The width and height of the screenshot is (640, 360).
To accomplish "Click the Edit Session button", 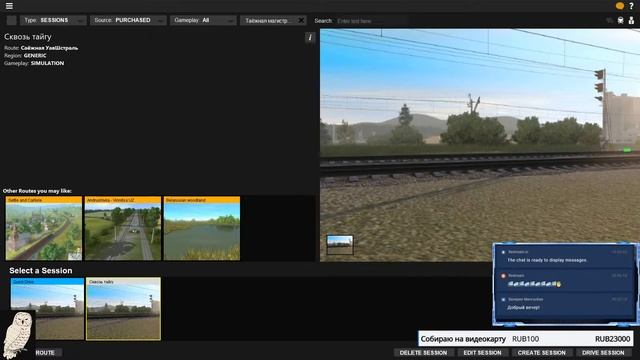I will 482,353.
